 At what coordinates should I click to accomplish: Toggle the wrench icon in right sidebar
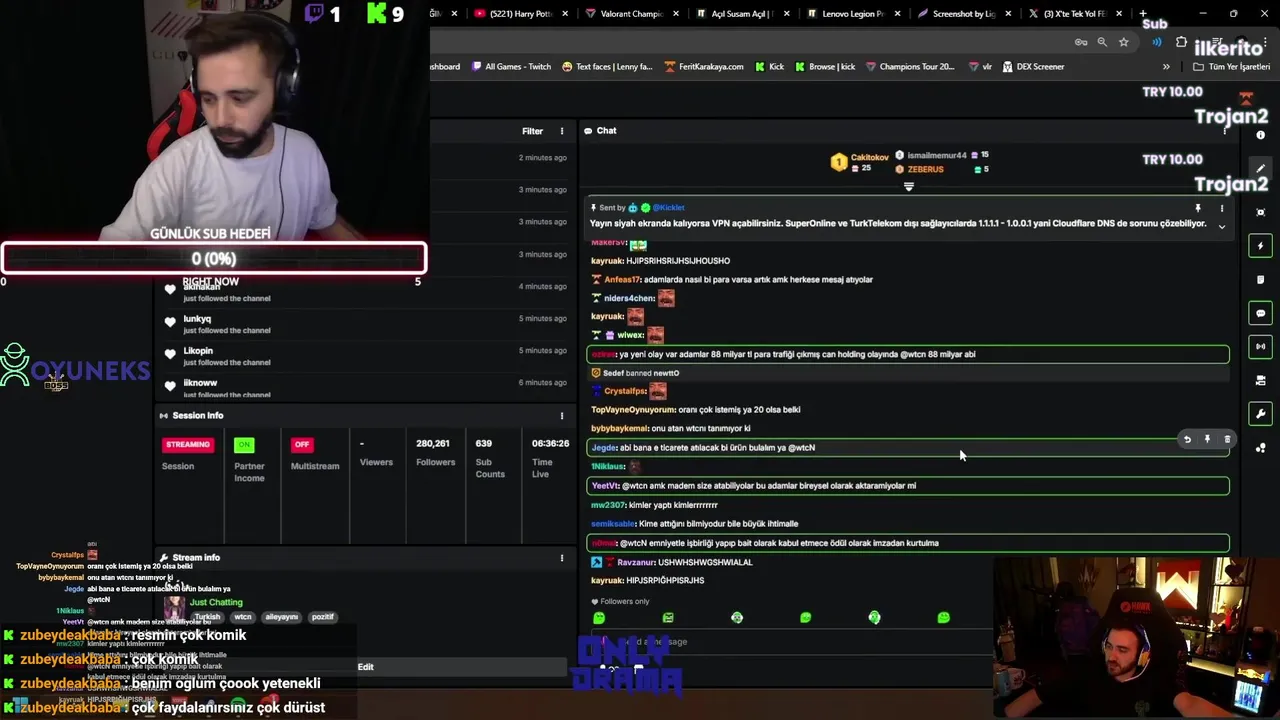[1260, 414]
